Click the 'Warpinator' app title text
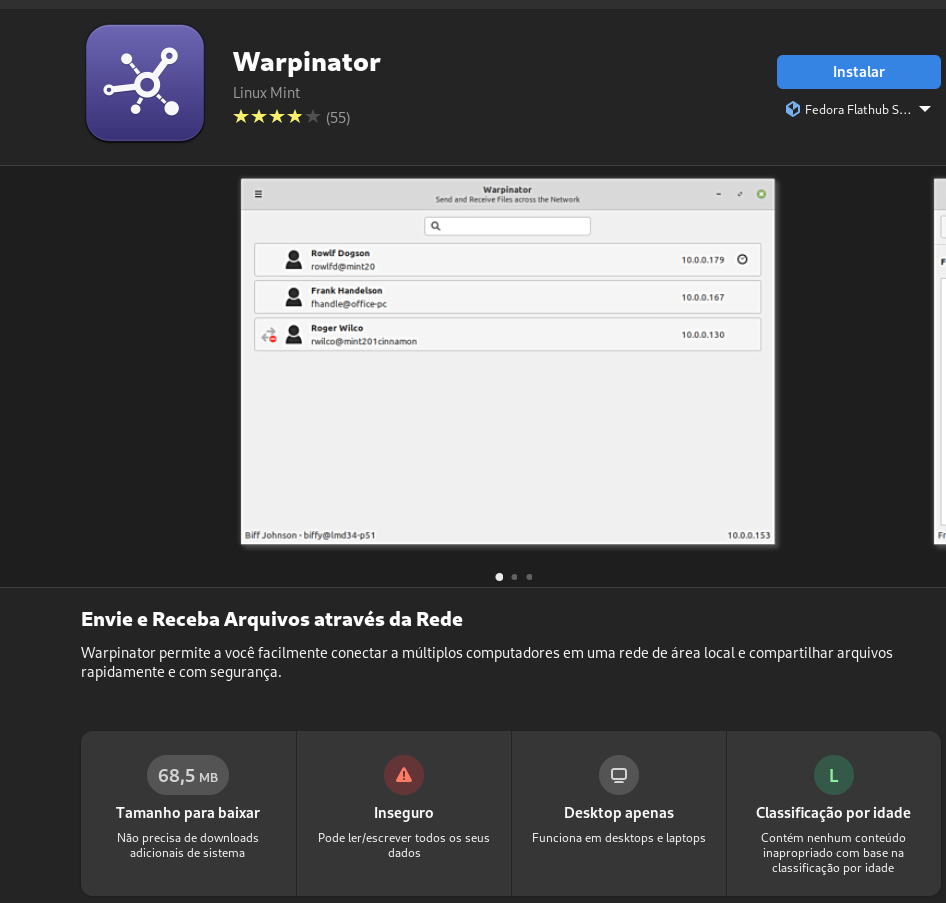The image size is (946, 903). tap(306, 62)
